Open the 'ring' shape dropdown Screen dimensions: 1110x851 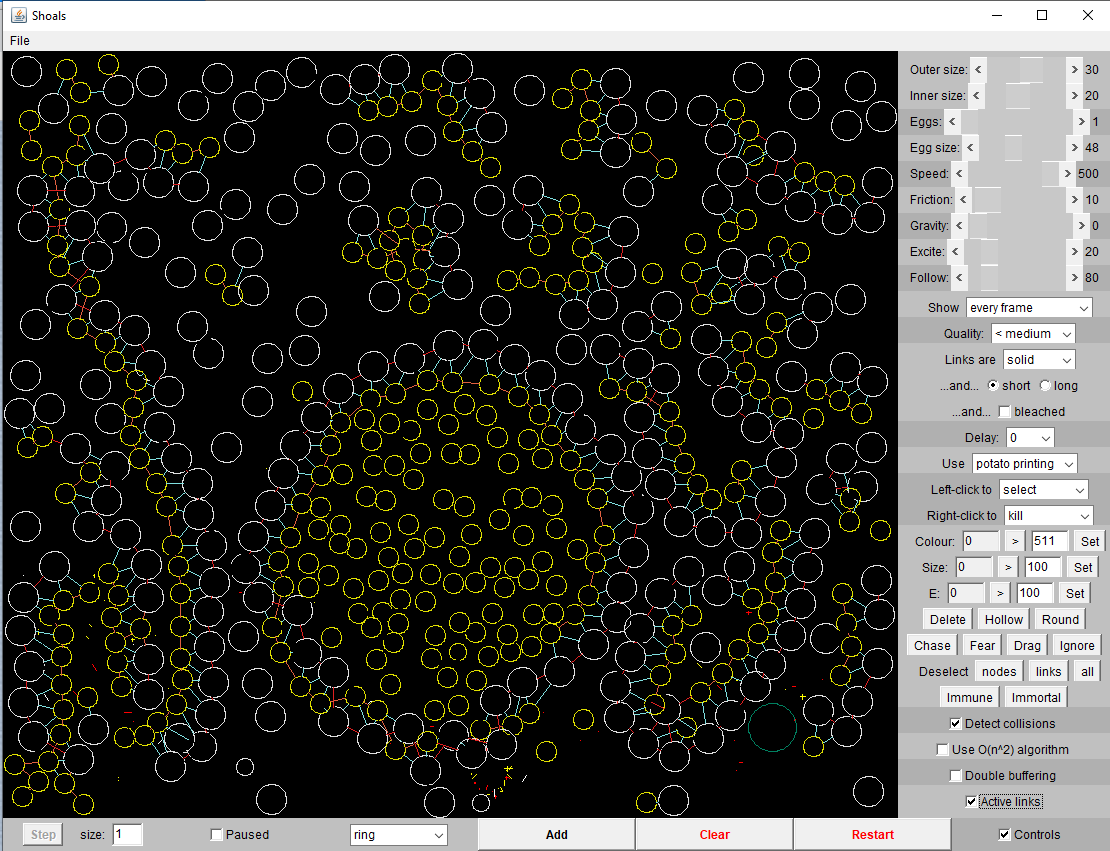pos(398,835)
